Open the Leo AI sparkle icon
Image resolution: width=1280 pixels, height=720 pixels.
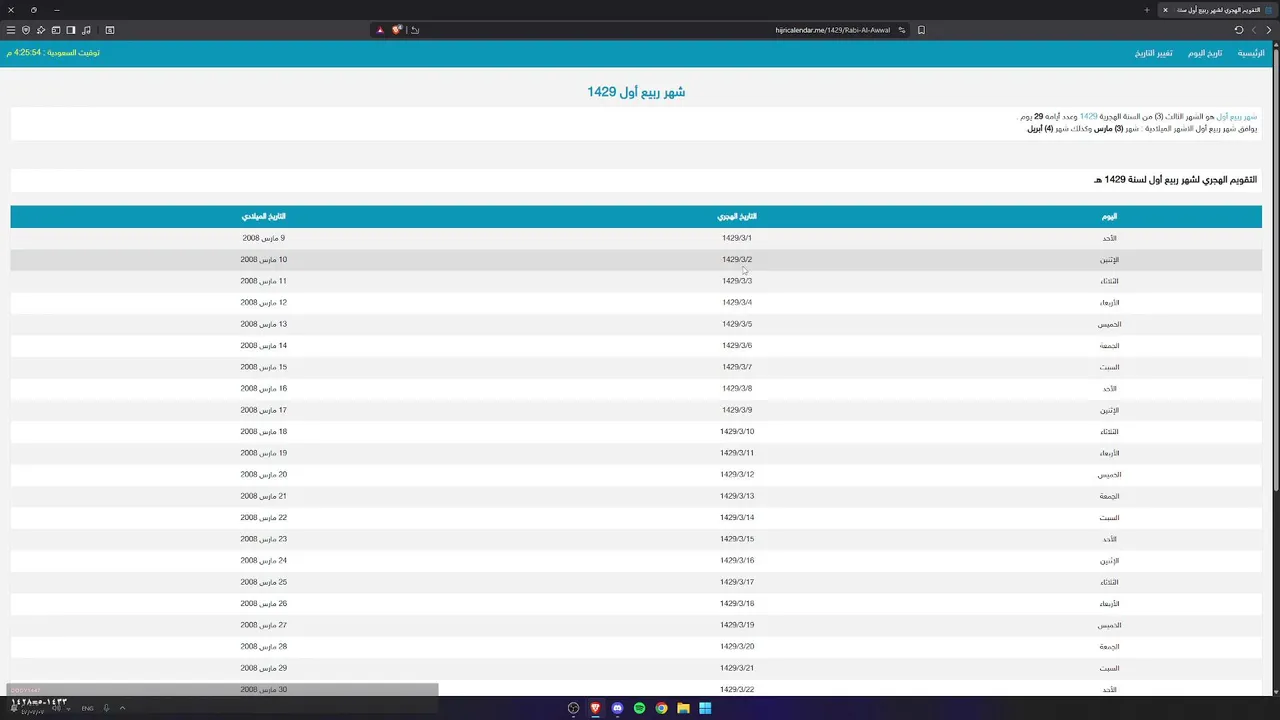click(40, 30)
